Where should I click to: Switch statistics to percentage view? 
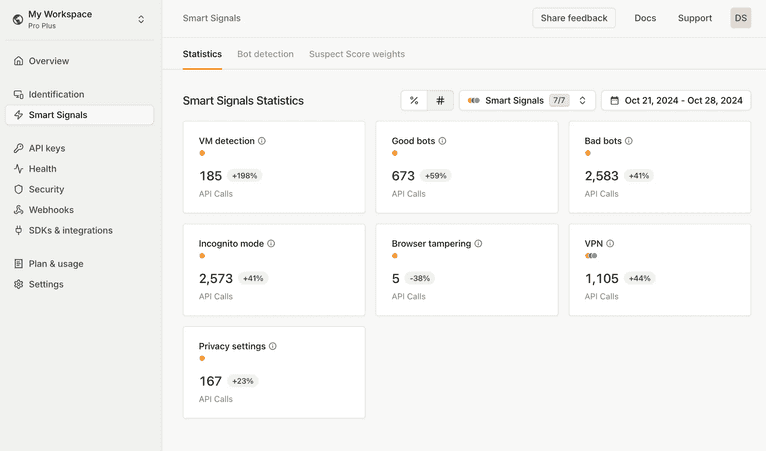click(x=414, y=101)
